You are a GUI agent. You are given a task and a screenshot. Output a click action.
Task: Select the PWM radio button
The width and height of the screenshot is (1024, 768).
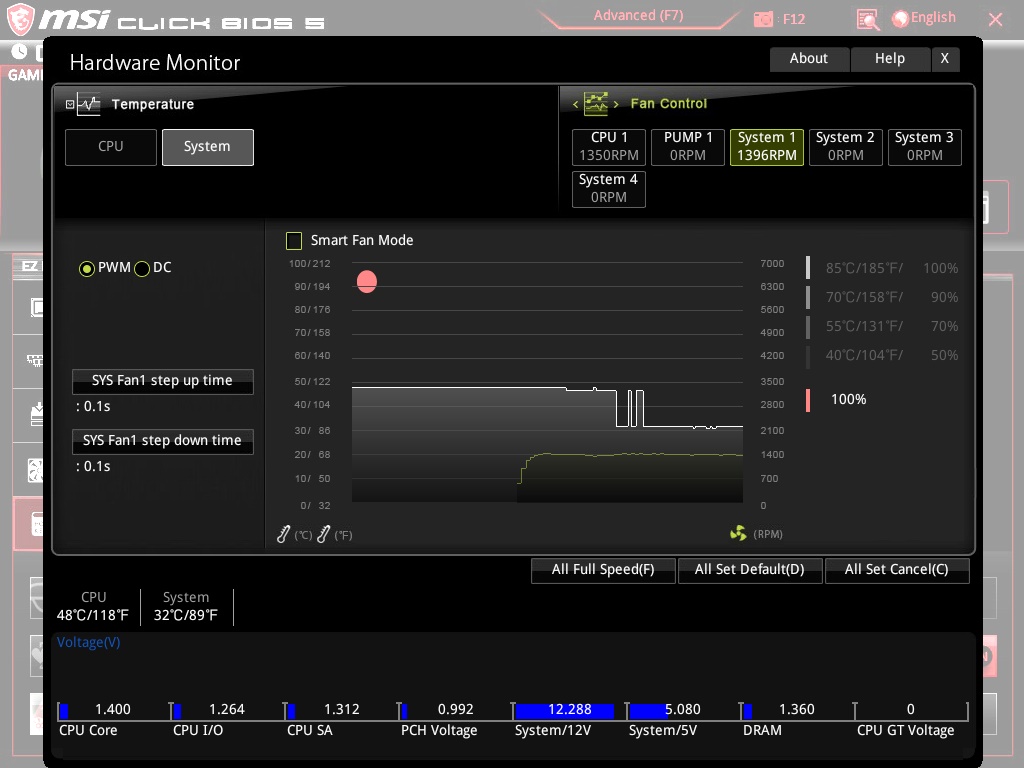pos(87,268)
